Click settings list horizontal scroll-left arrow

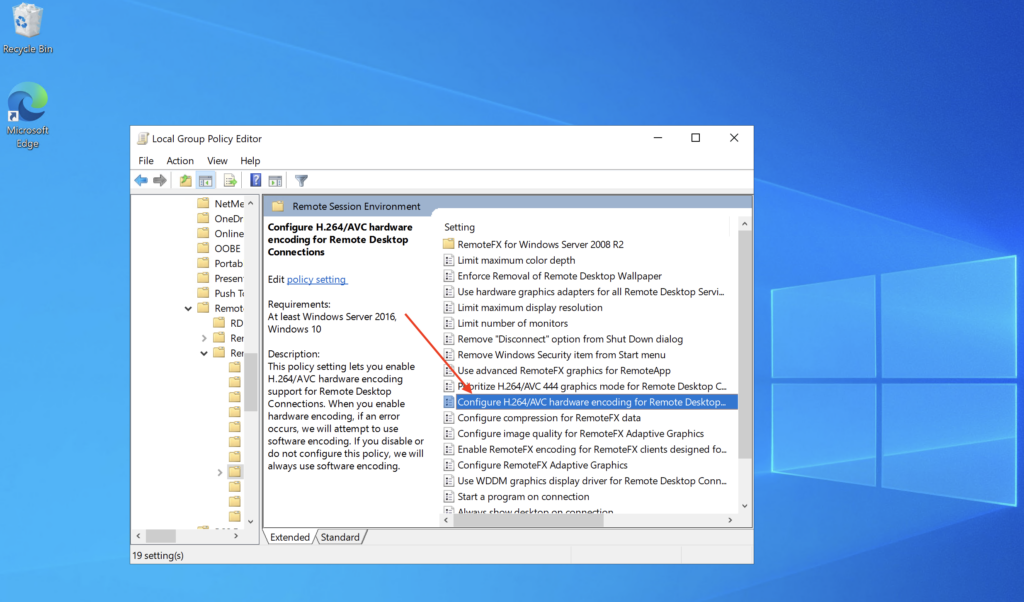447,520
